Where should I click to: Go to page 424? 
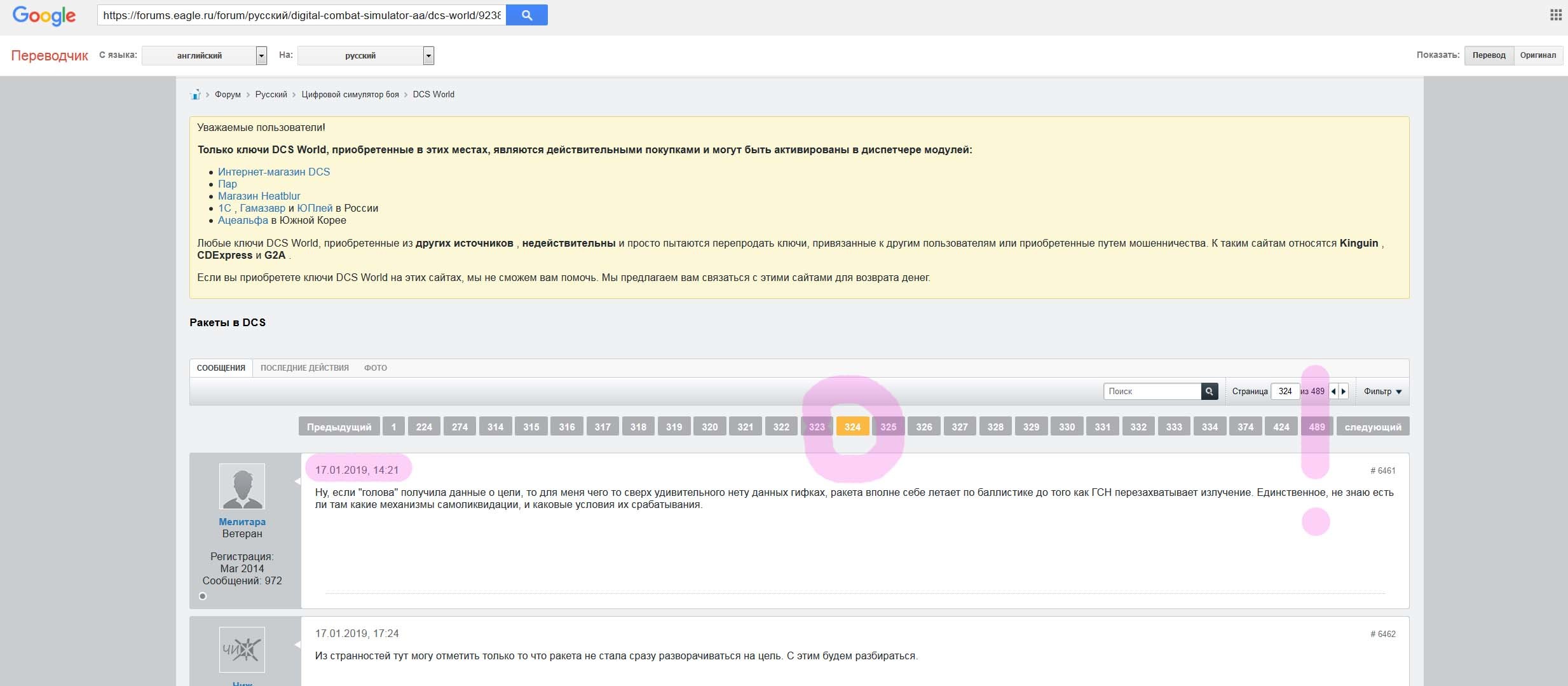1281,427
